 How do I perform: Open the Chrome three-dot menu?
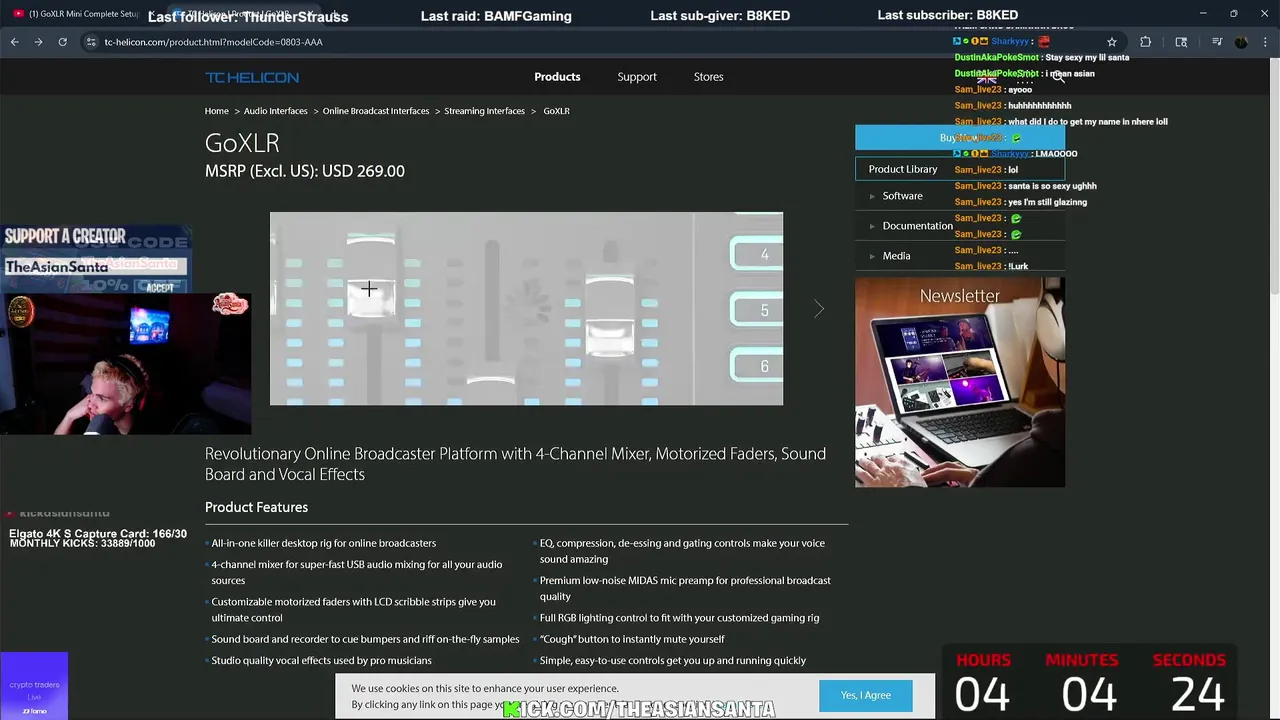pyautogui.click(x=1265, y=42)
